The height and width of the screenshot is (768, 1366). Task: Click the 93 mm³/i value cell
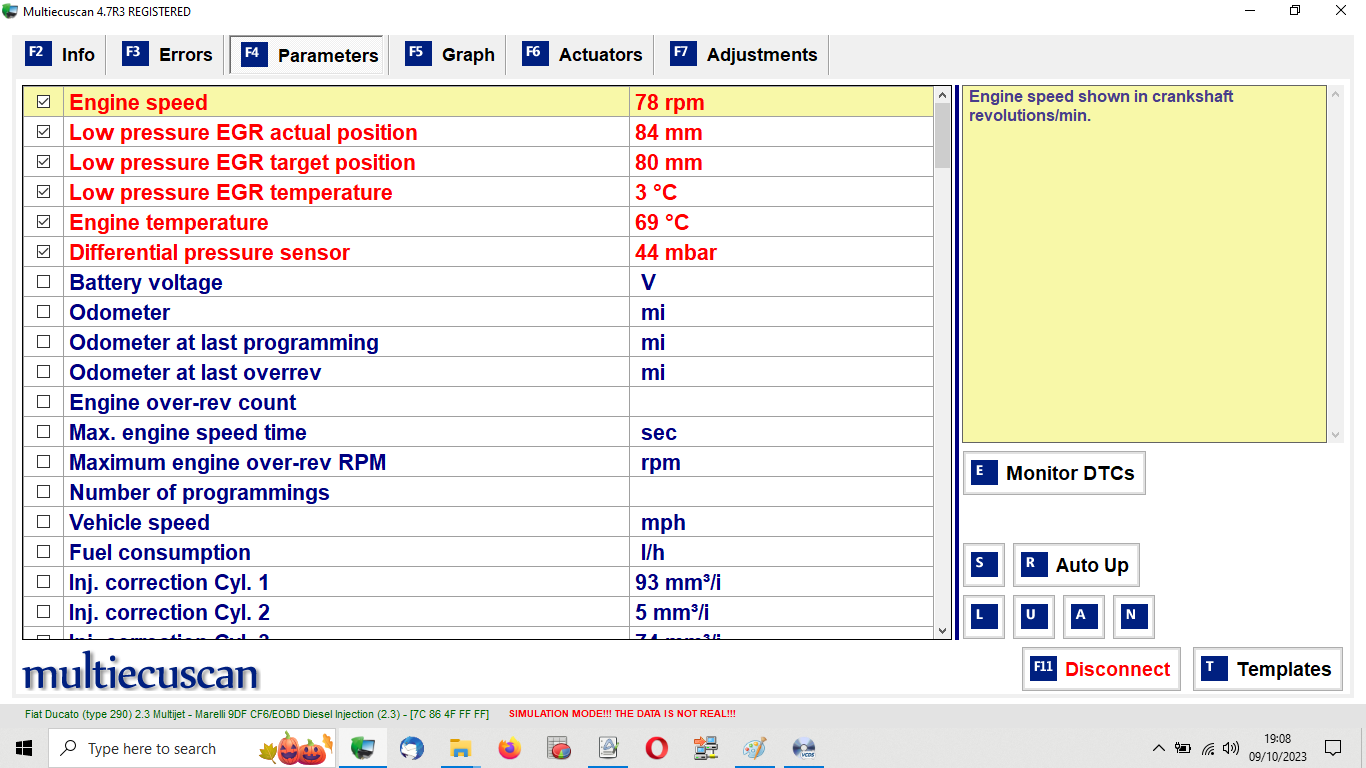tap(781, 582)
